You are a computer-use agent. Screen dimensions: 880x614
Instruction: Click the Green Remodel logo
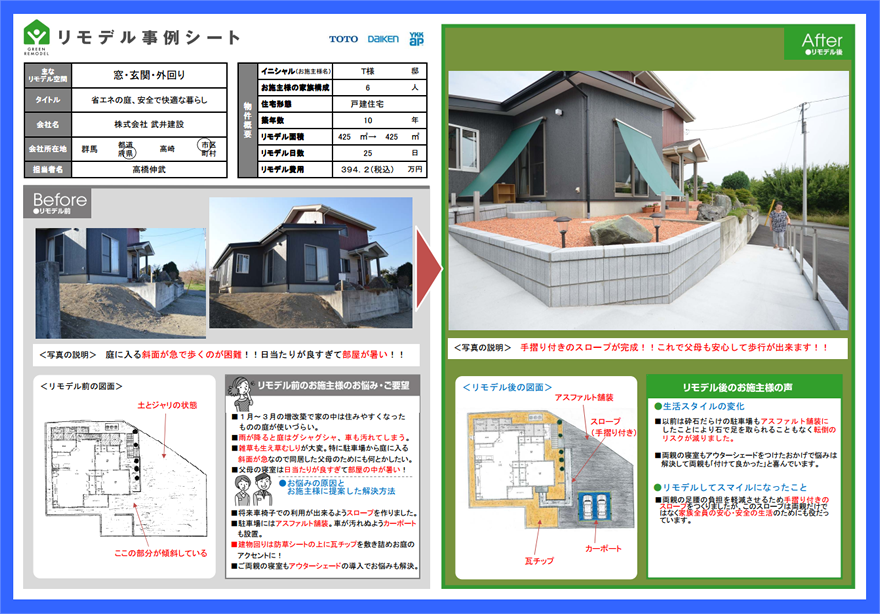[x=36, y=37]
